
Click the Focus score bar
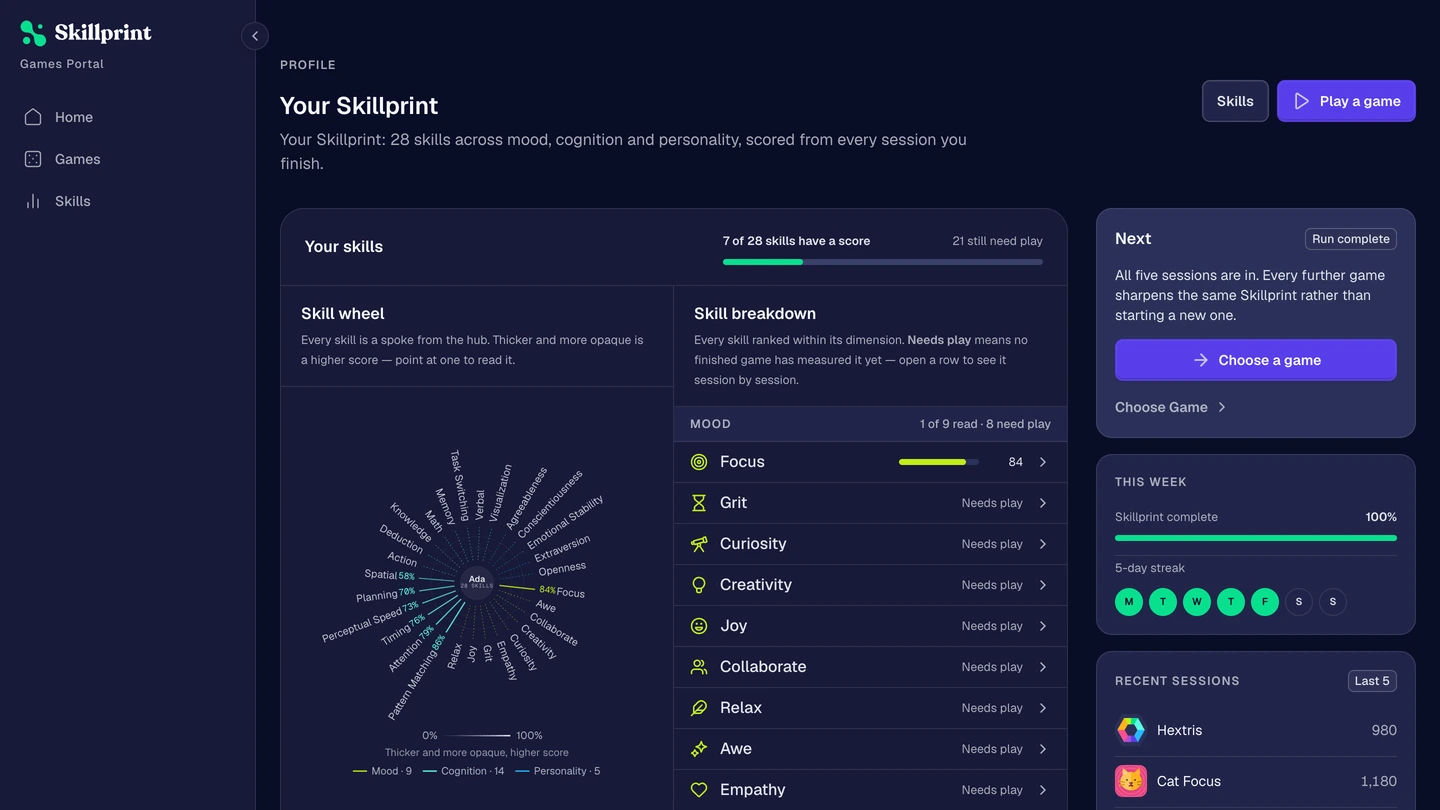[x=939, y=462]
